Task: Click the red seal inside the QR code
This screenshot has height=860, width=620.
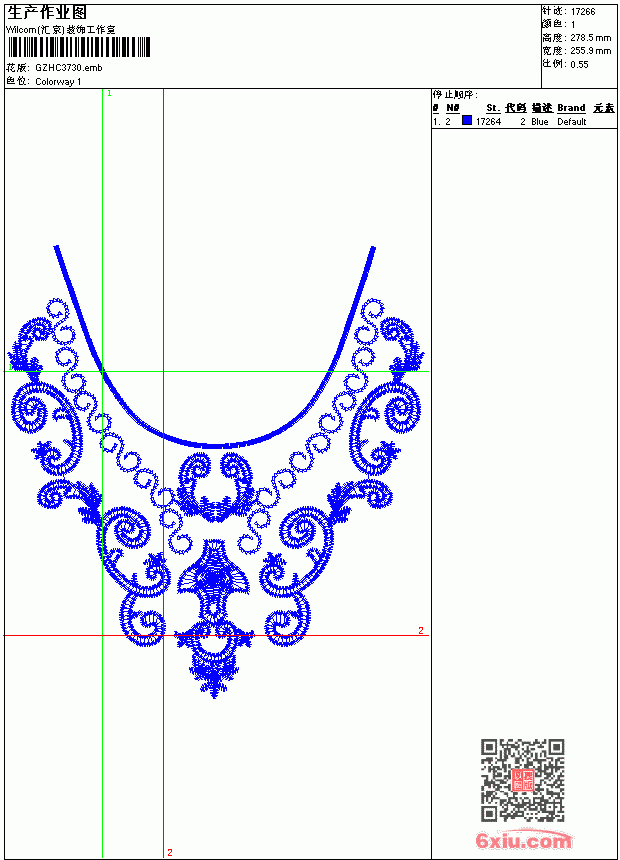Action: tap(522, 780)
